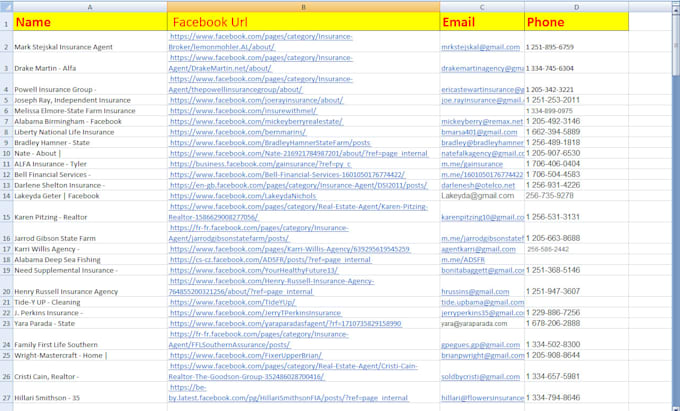This screenshot has height=411, width=680.
Task: Open joerayinsurance Facebook about link
Action: coord(256,100)
